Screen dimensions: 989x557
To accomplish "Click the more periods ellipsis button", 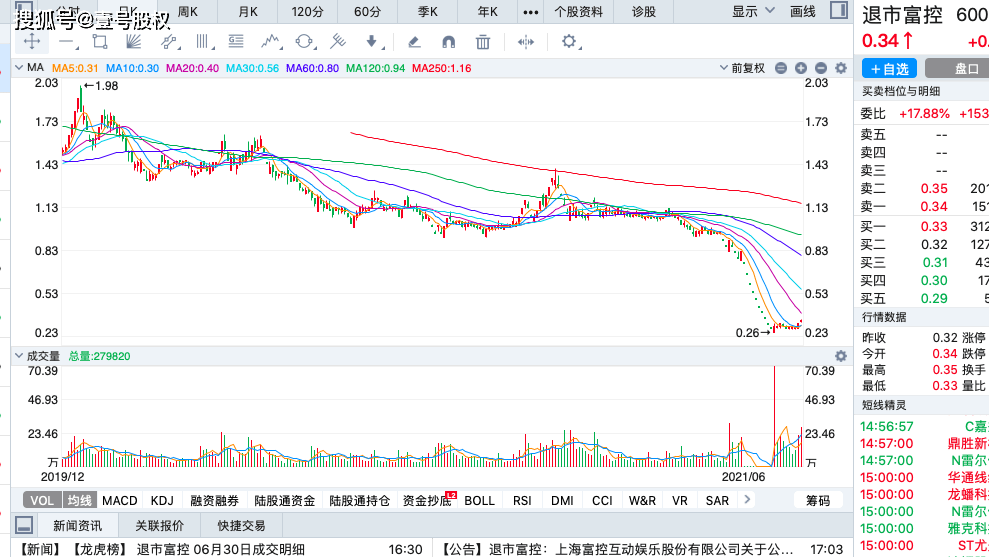I will tap(531, 12).
